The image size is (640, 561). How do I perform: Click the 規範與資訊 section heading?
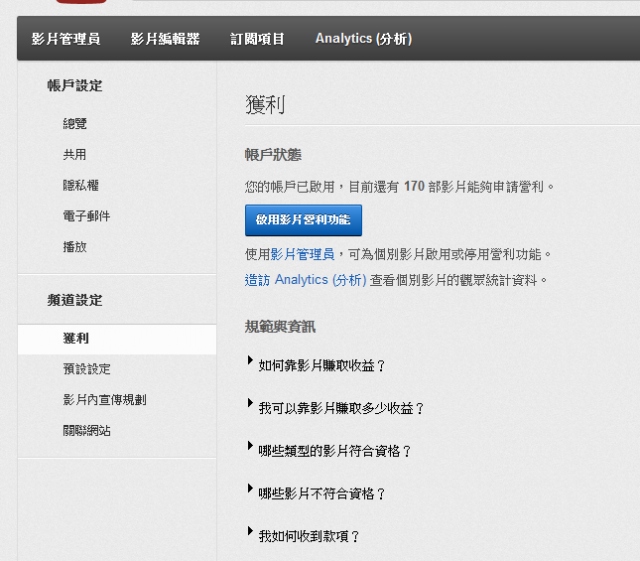(x=280, y=327)
